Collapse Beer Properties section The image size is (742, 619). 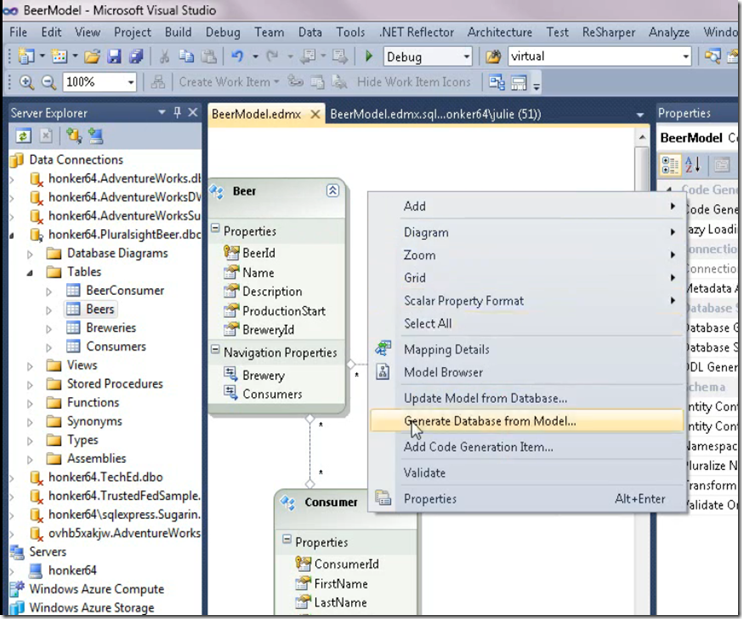pos(215,229)
